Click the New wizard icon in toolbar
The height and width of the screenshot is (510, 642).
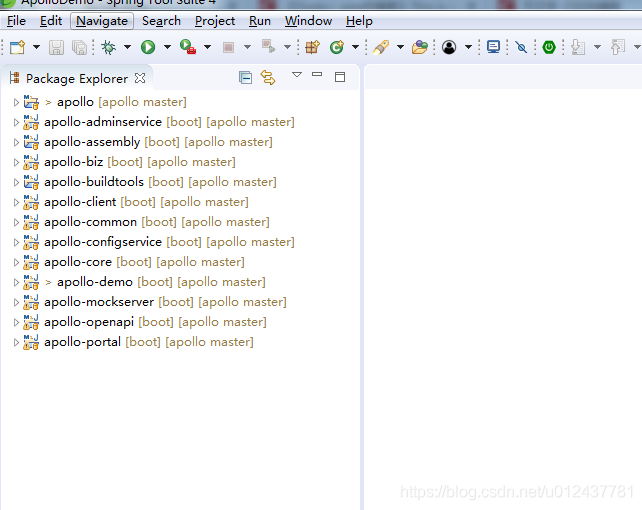(17, 47)
